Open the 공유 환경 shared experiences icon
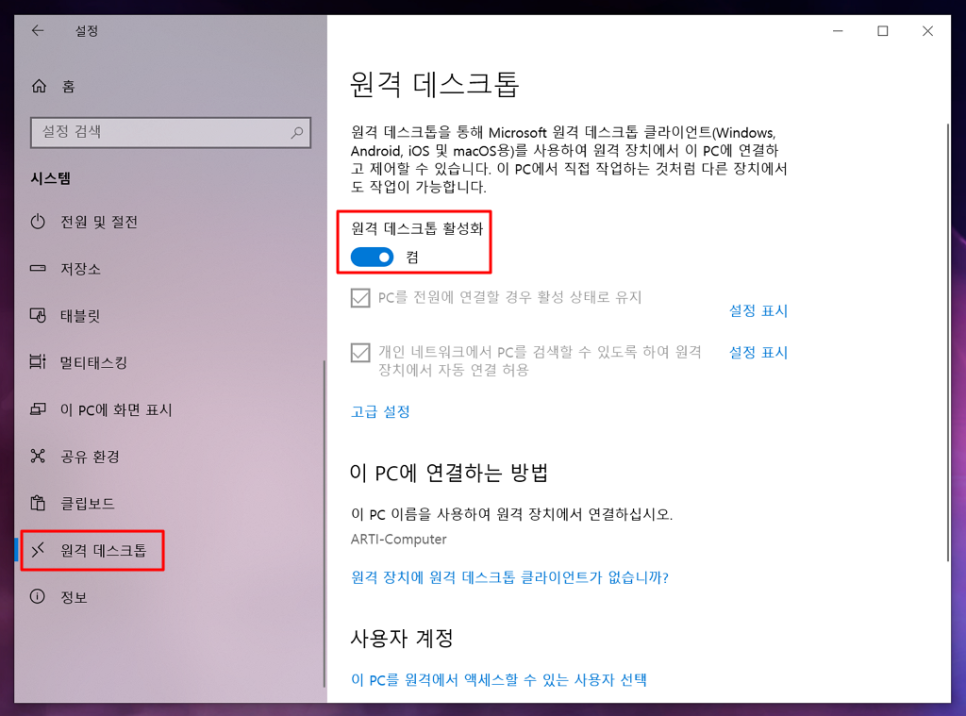966x716 pixels. point(38,456)
